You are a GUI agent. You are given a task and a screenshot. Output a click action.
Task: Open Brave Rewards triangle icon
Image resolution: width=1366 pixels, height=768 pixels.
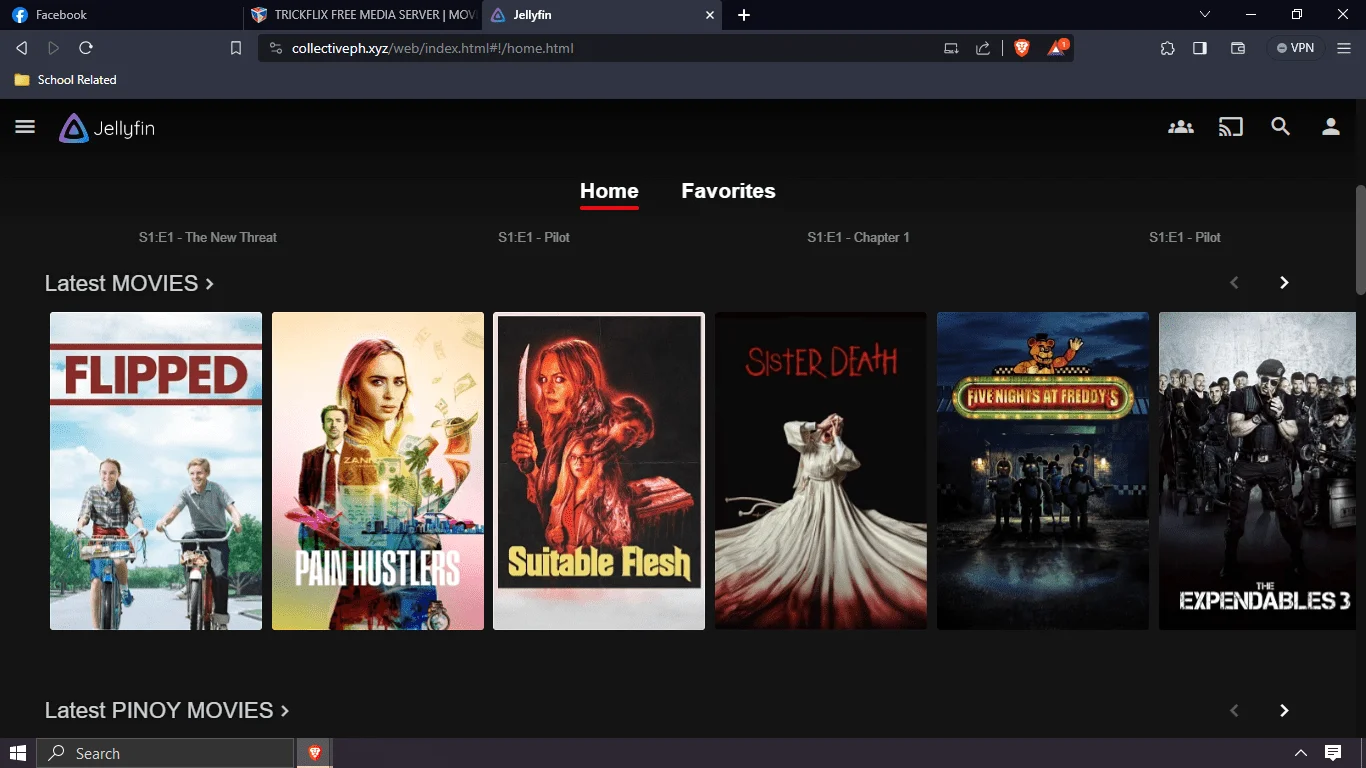pos(1057,47)
